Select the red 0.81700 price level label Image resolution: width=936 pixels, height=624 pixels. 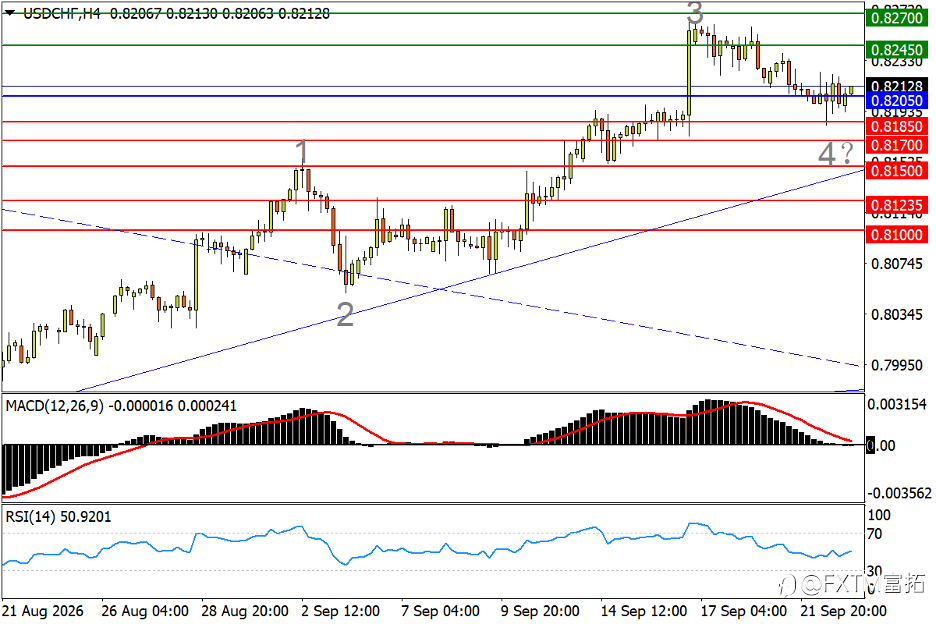tap(897, 145)
